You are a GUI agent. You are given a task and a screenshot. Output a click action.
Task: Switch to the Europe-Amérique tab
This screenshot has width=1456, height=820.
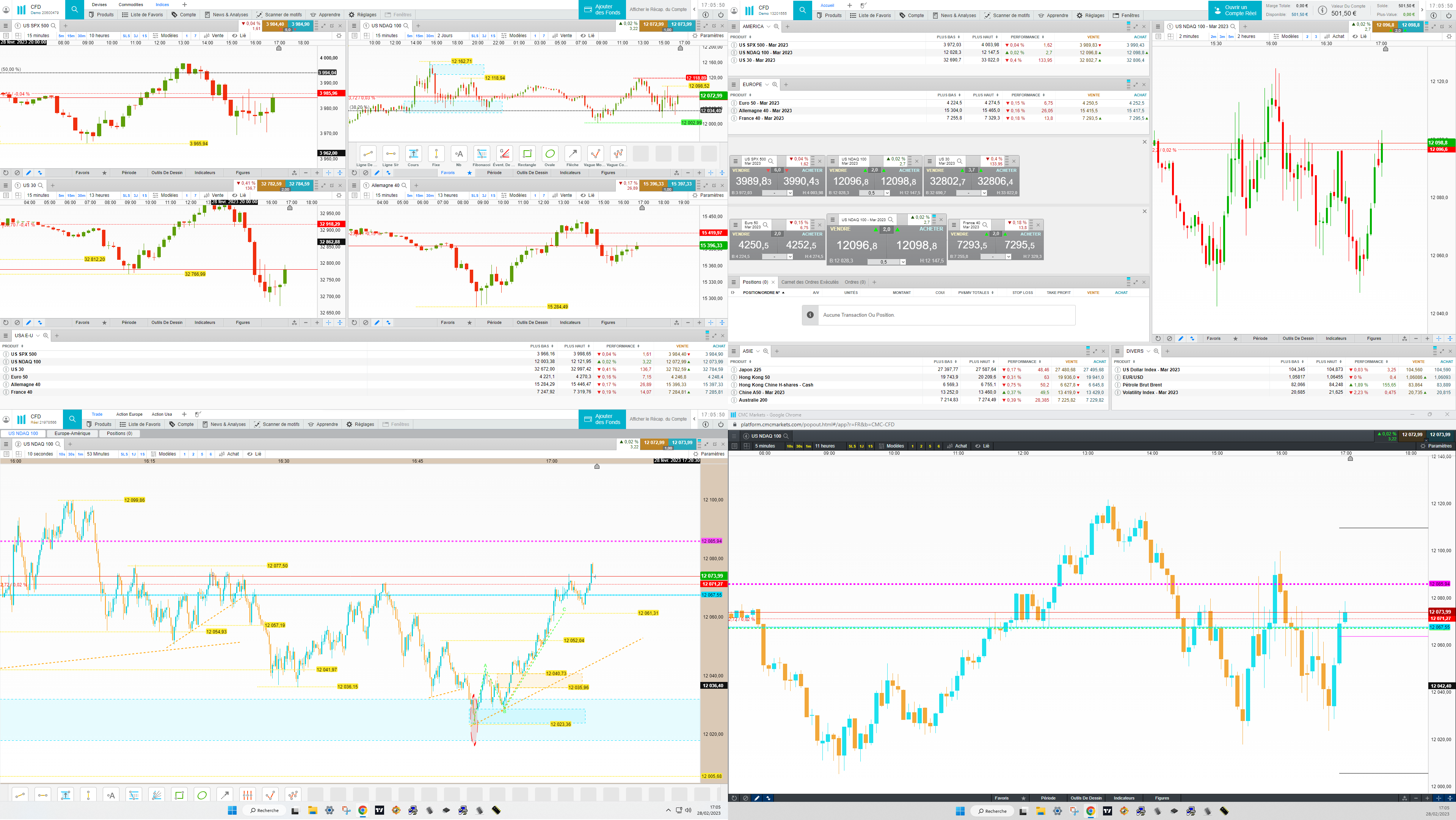[x=72, y=434]
